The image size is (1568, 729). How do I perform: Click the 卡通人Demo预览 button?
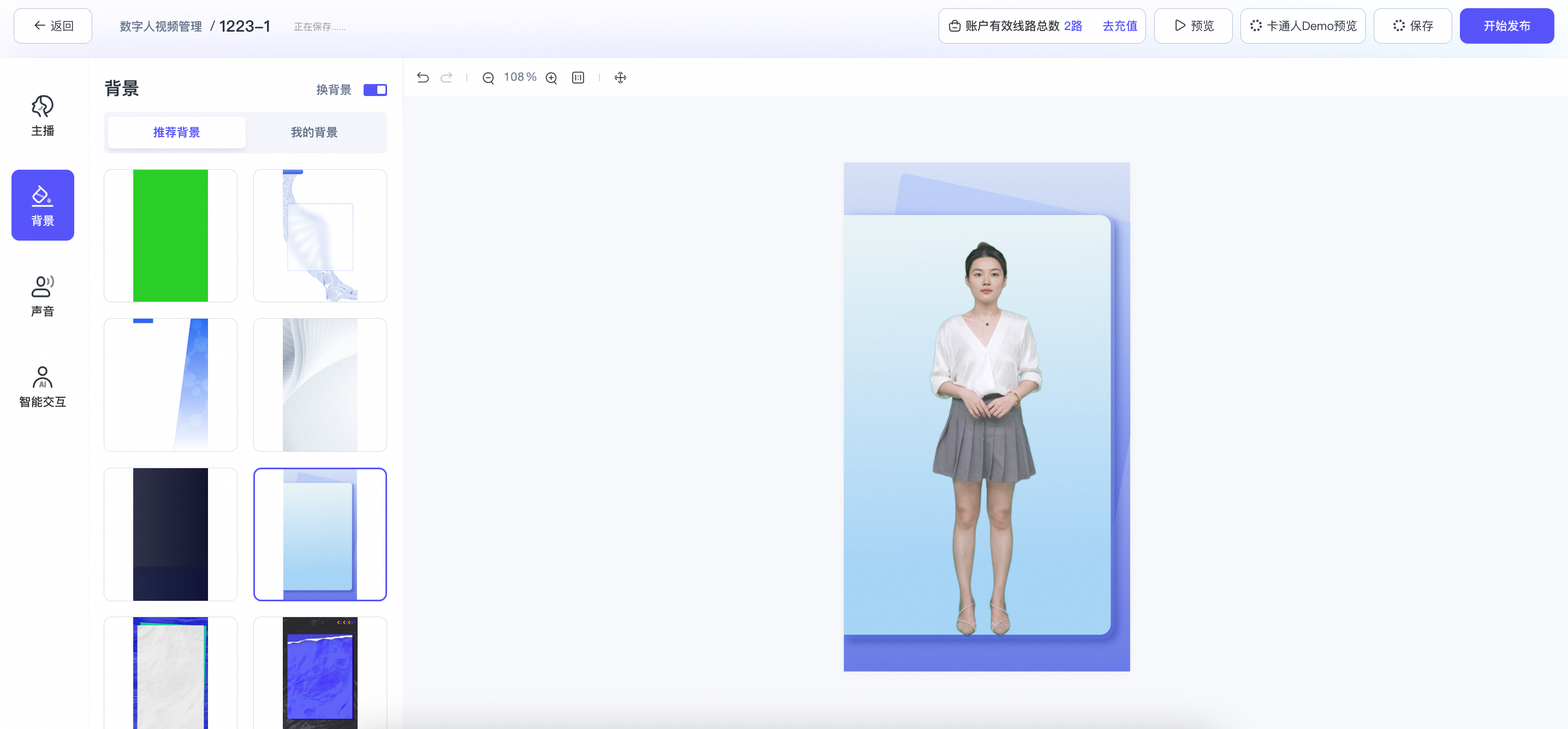(x=1303, y=26)
